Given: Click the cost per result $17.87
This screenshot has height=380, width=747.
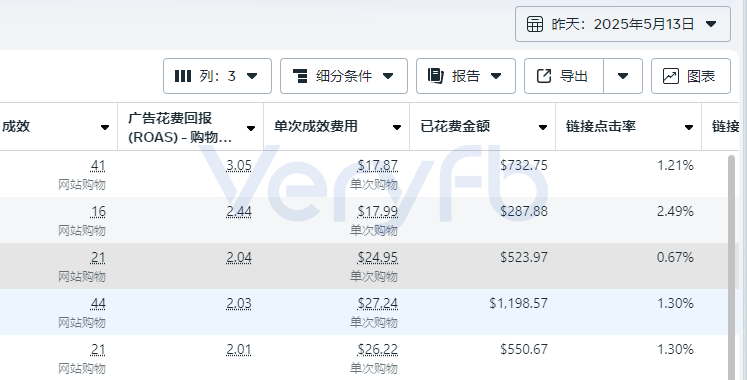Looking at the screenshot, I should coord(378,166).
